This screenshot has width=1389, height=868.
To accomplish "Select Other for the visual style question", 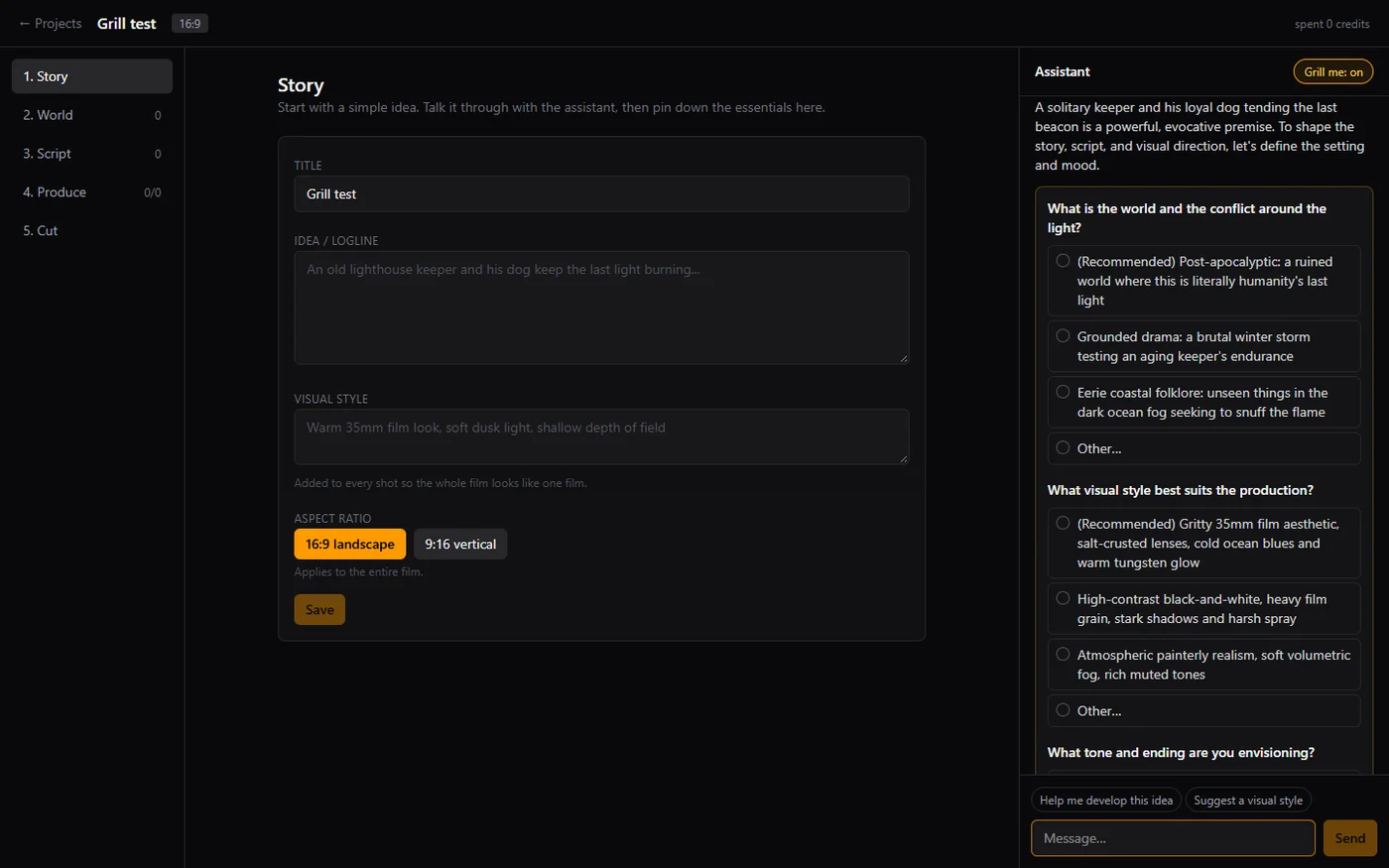I will pyautogui.click(x=1203, y=710).
